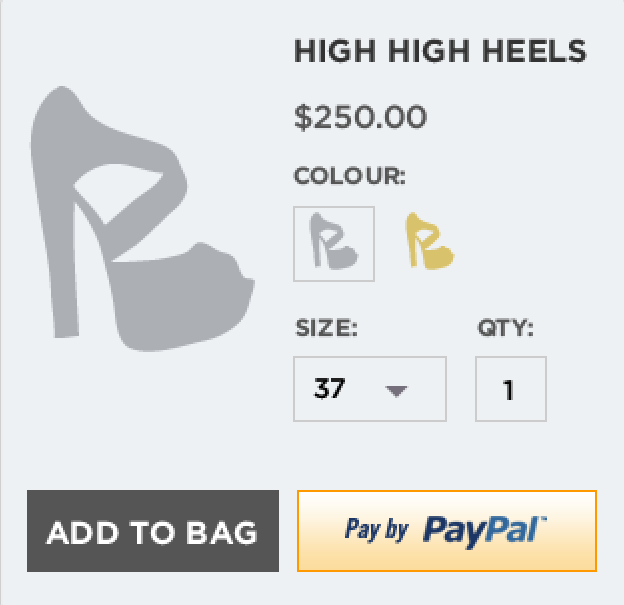624x605 pixels.
Task: Click the 'Pay by' text on PayPal button
Action: [377, 530]
